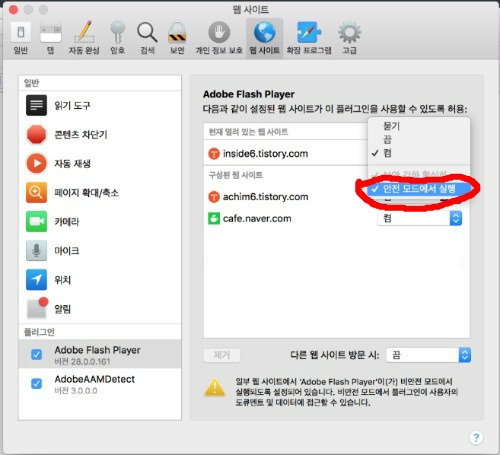Select 알림 (Notifications) in the sidebar
Screen dimensions: 500x455
click(100, 309)
